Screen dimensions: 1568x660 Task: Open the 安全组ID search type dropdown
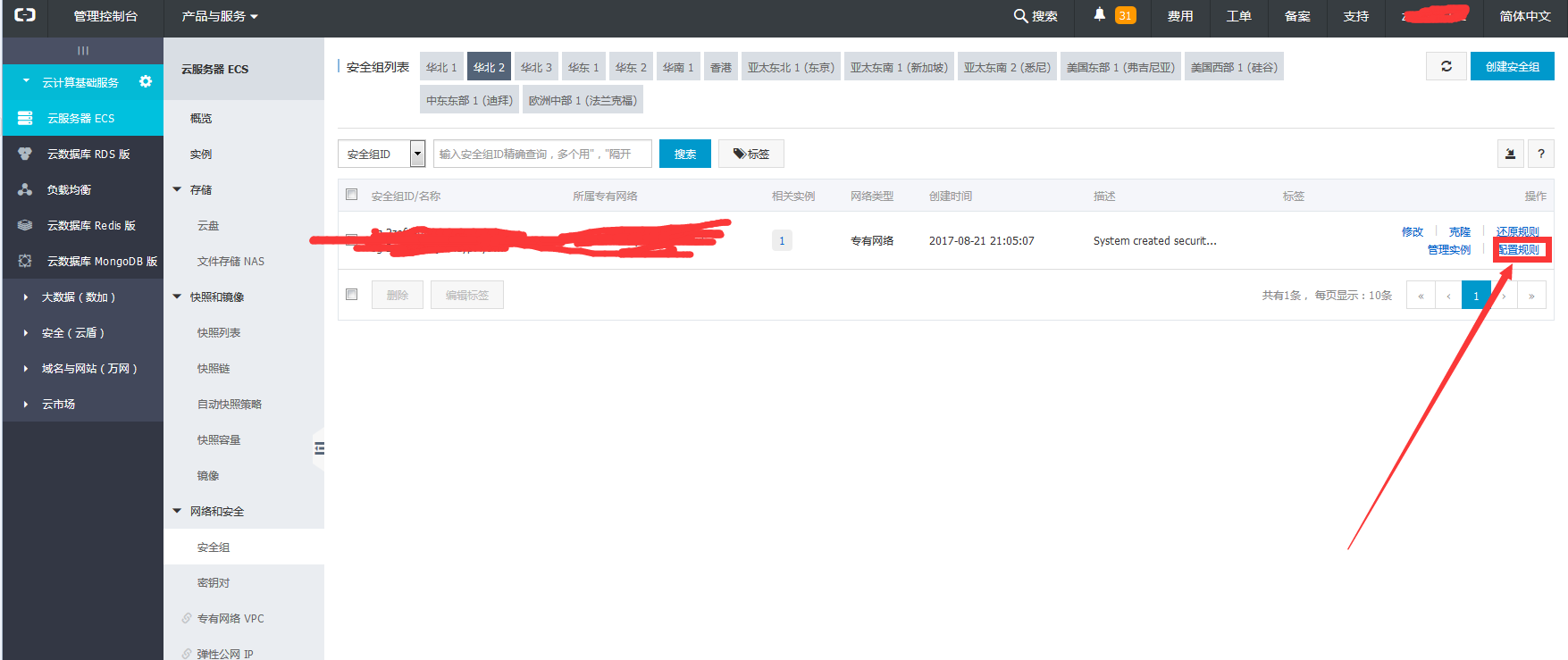[x=382, y=154]
